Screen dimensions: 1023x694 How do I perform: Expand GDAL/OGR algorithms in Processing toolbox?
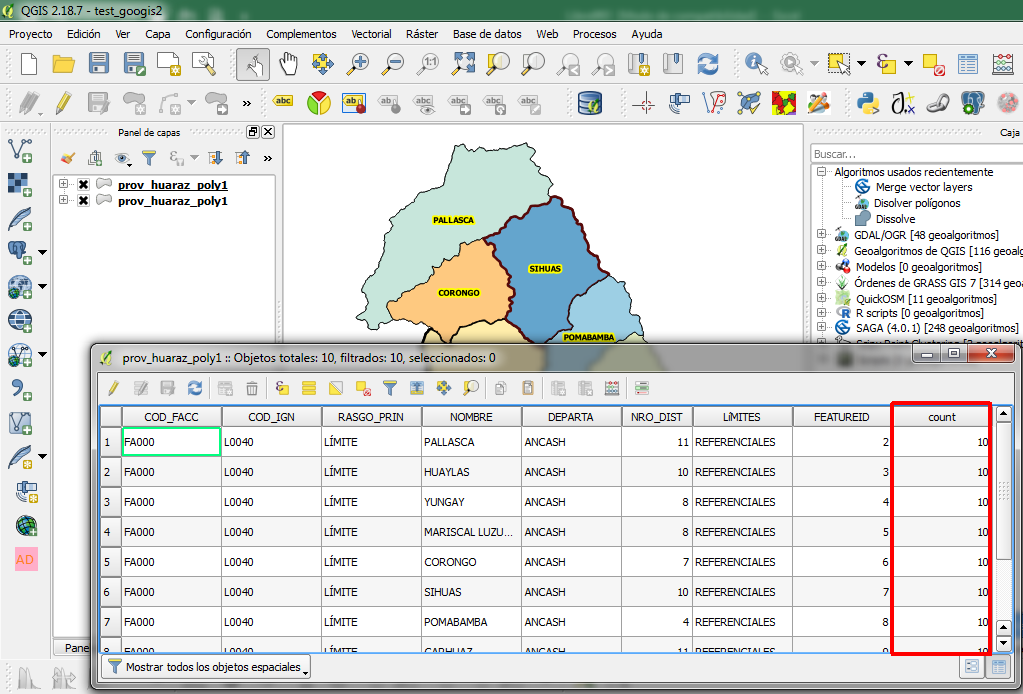[x=821, y=235]
